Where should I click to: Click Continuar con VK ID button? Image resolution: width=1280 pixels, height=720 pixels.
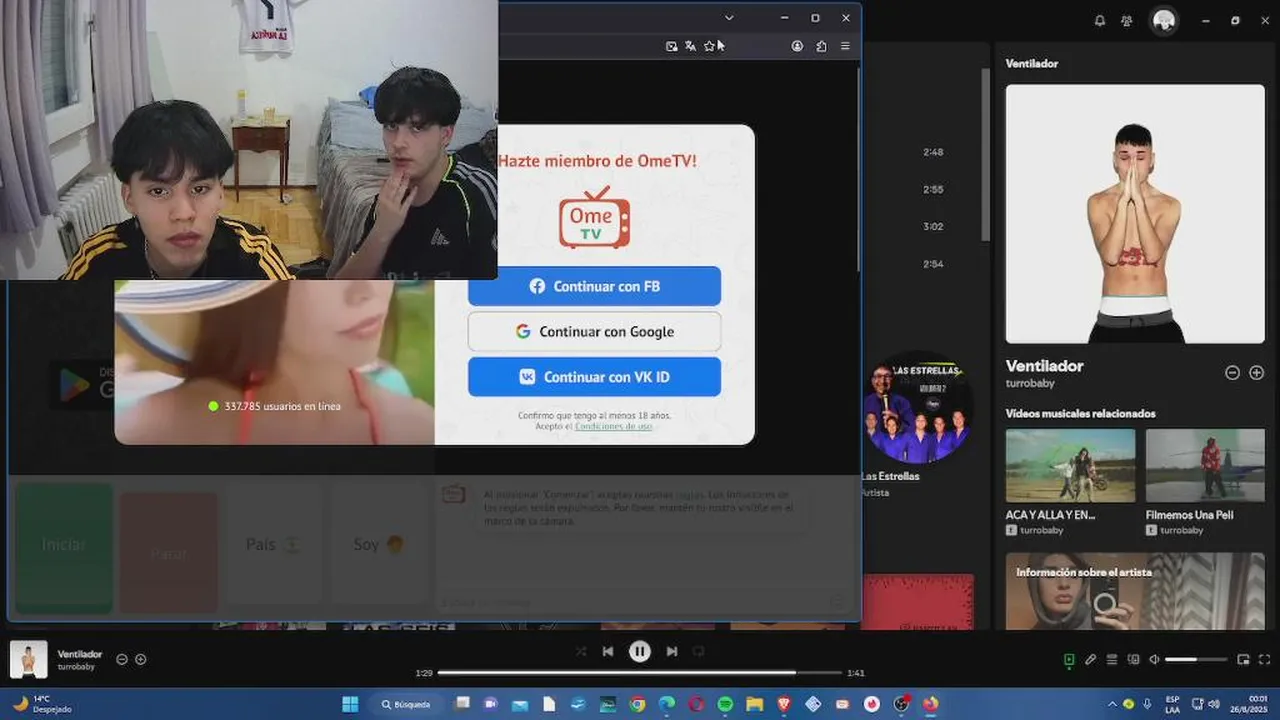[x=594, y=377]
